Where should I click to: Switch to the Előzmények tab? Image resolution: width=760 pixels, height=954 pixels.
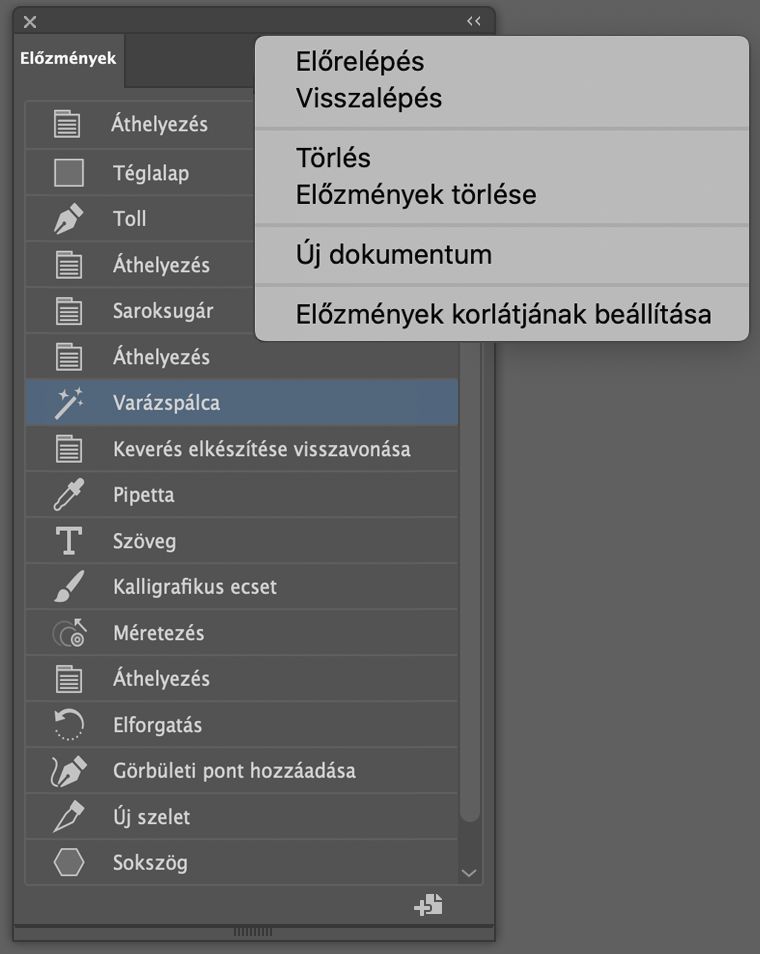tap(67, 59)
